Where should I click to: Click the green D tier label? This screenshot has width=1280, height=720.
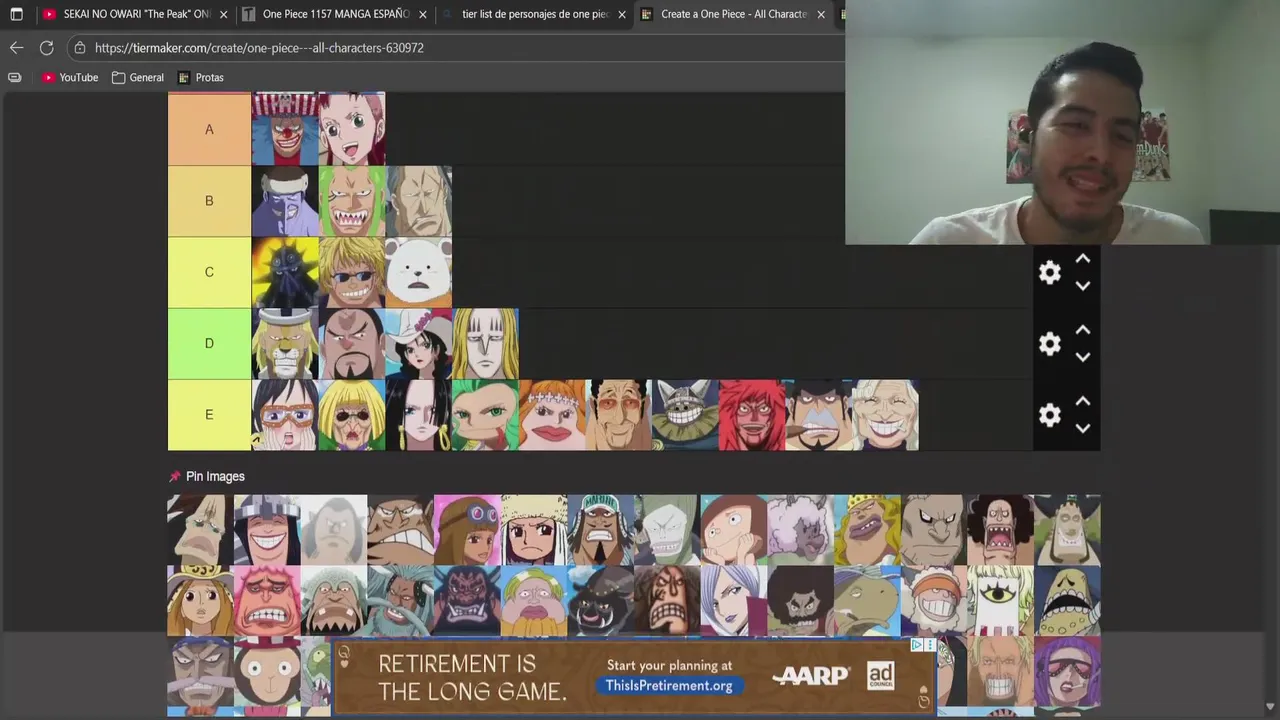click(209, 344)
